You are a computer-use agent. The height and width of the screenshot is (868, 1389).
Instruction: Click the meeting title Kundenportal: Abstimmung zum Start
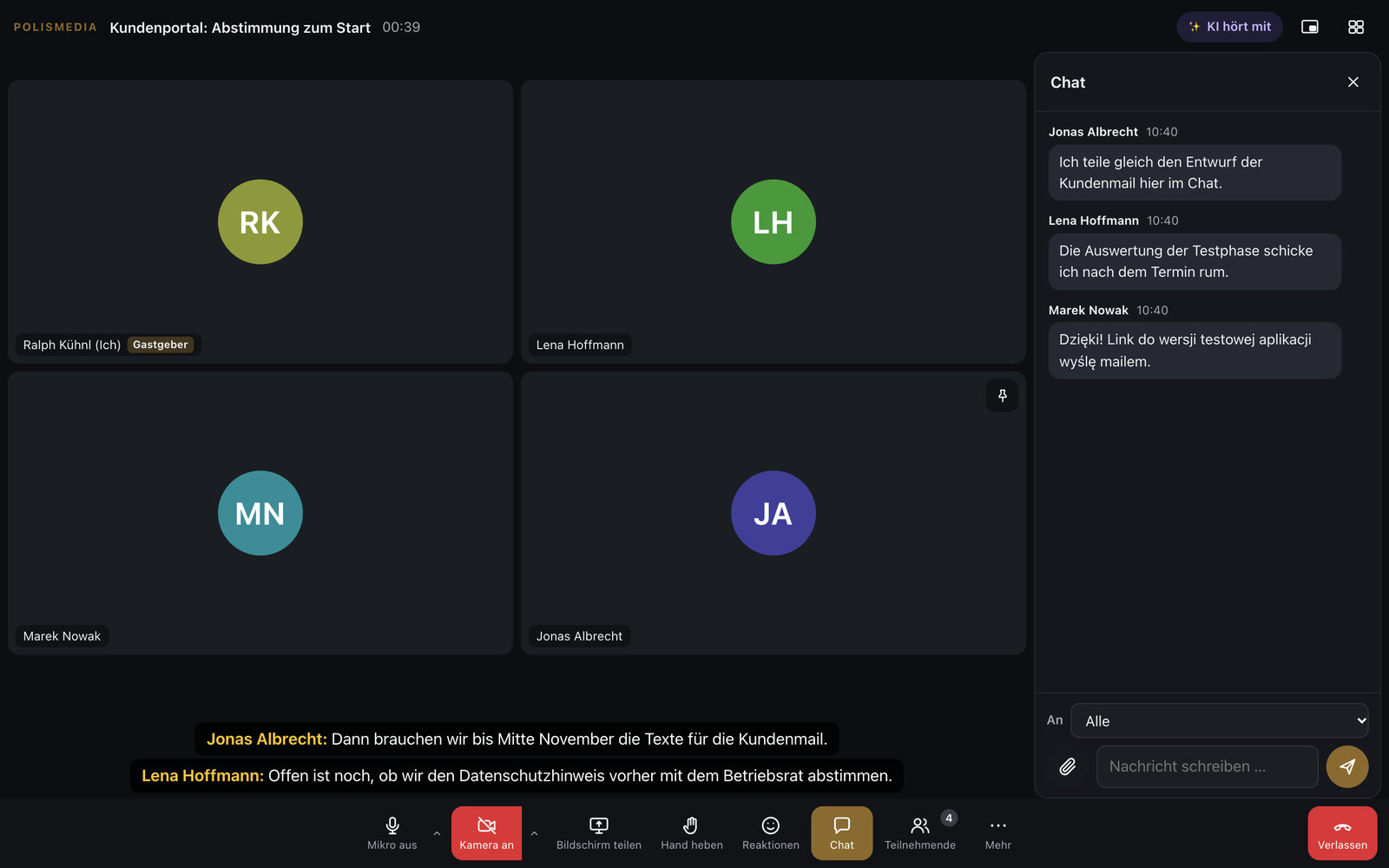pos(240,28)
